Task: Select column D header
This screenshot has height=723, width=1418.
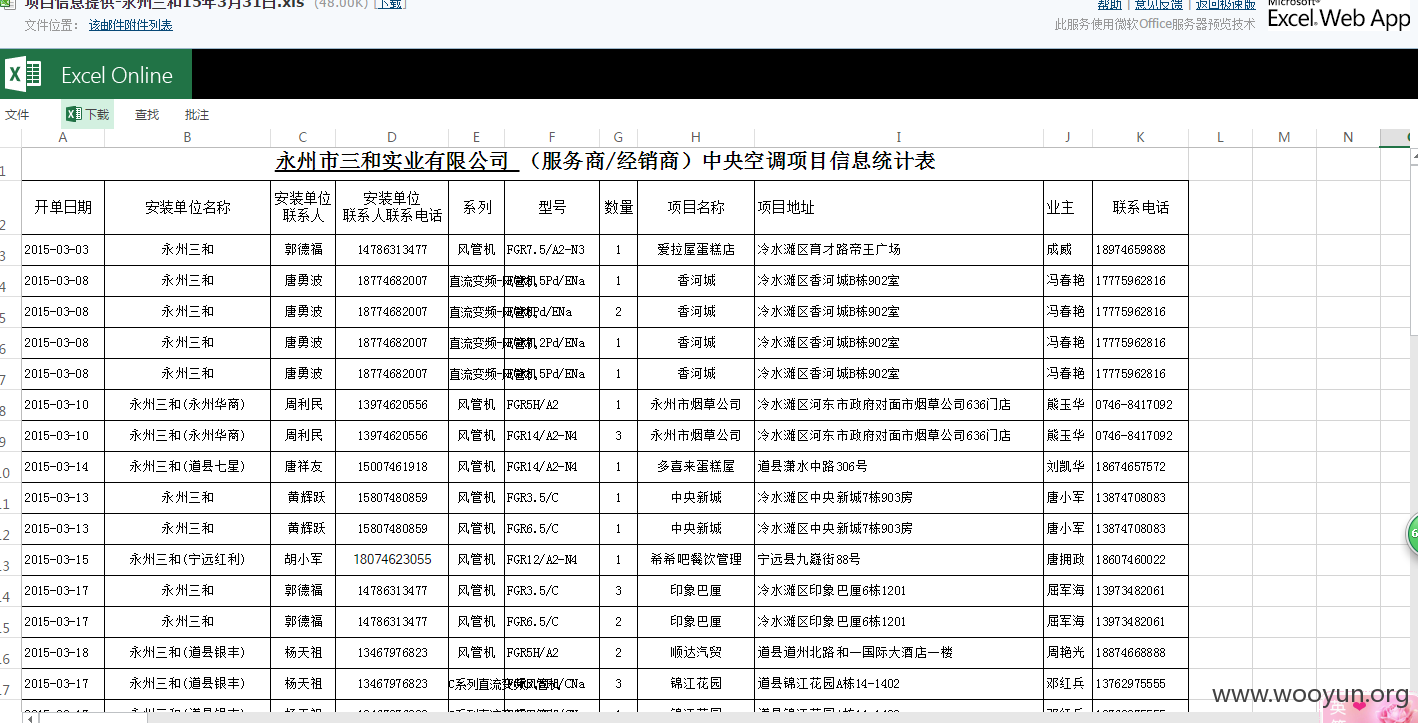Action: [392, 137]
